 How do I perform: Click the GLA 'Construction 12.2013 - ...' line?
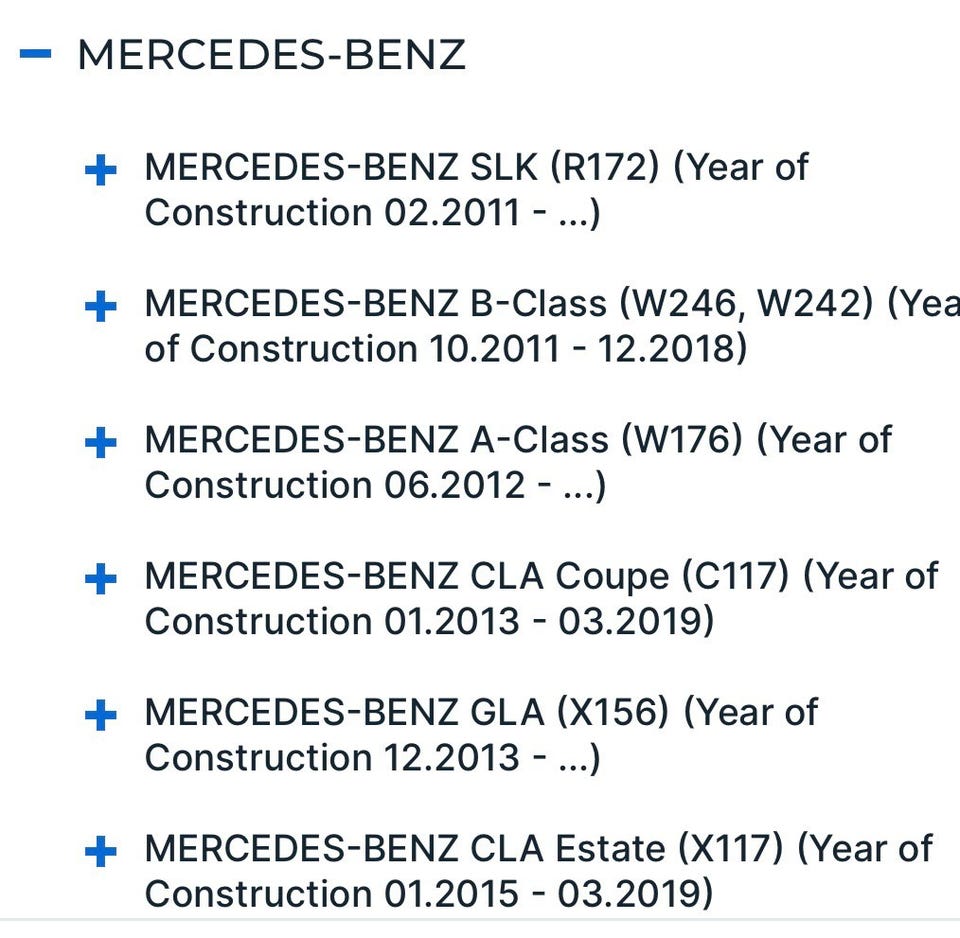[x=372, y=757]
